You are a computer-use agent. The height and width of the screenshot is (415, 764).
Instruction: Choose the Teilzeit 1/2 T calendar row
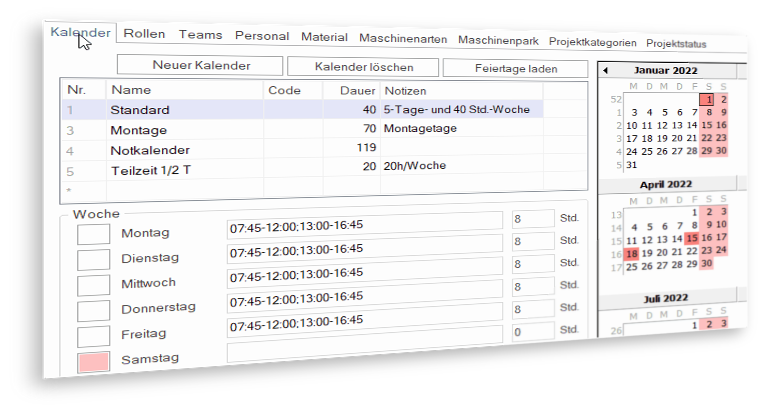153,168
